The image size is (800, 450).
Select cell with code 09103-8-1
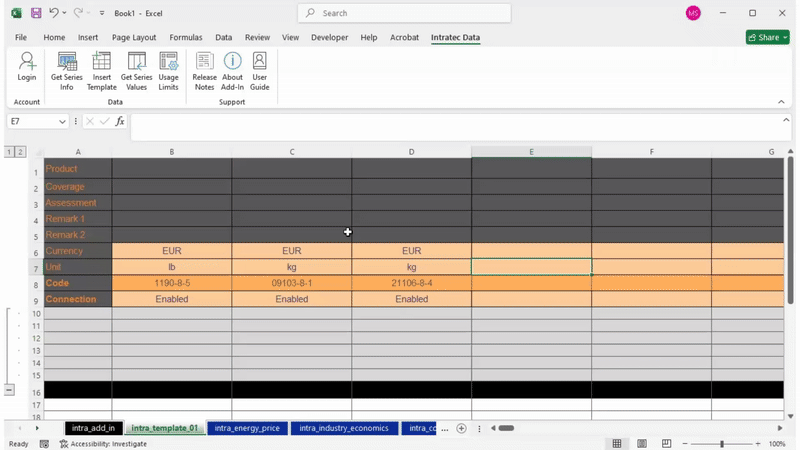coord(292,283)
